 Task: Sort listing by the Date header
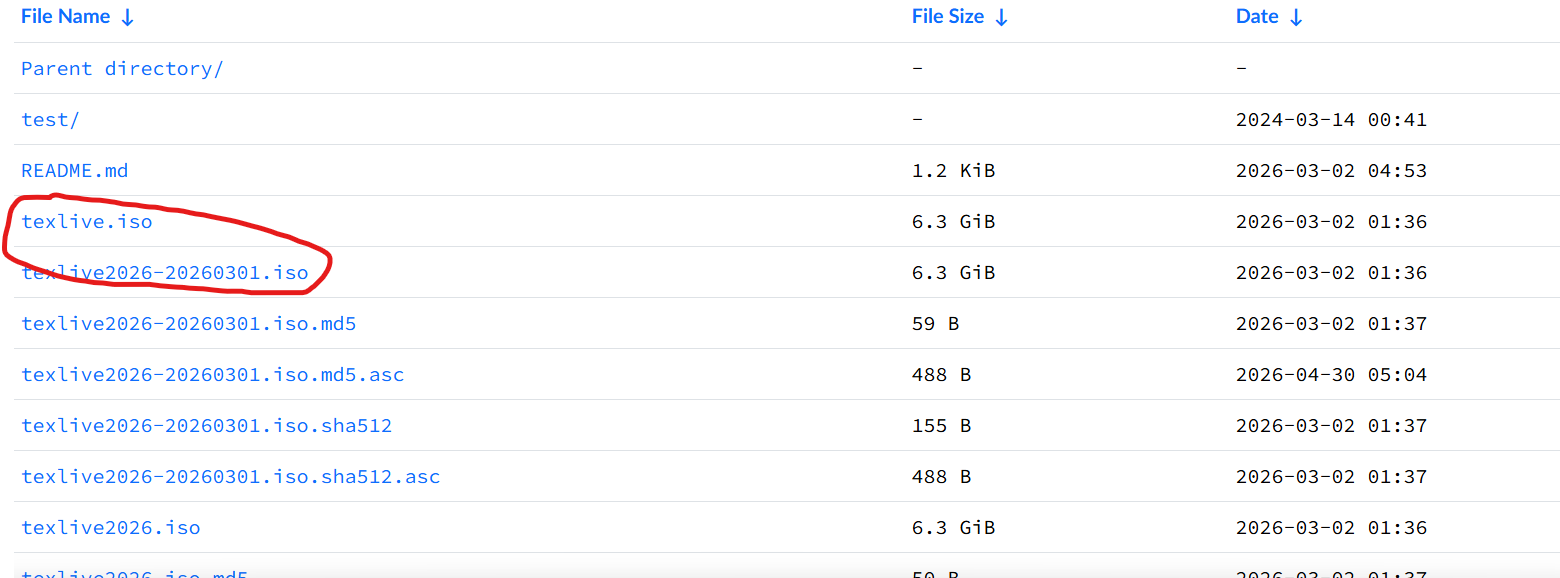(x=1257, y=17)
